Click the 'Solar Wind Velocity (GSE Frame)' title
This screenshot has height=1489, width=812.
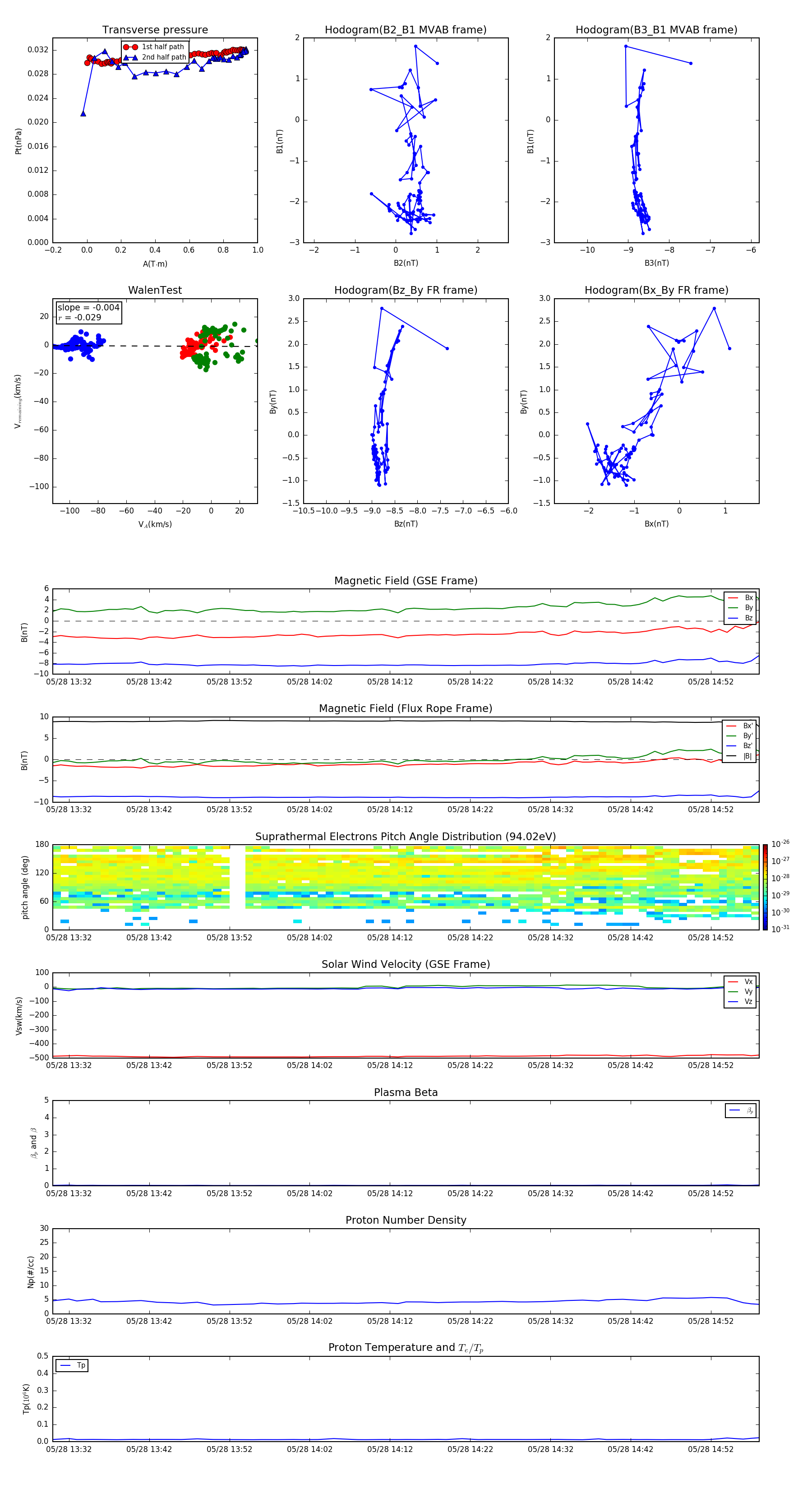pyautogui.click(x=406, y=965)
